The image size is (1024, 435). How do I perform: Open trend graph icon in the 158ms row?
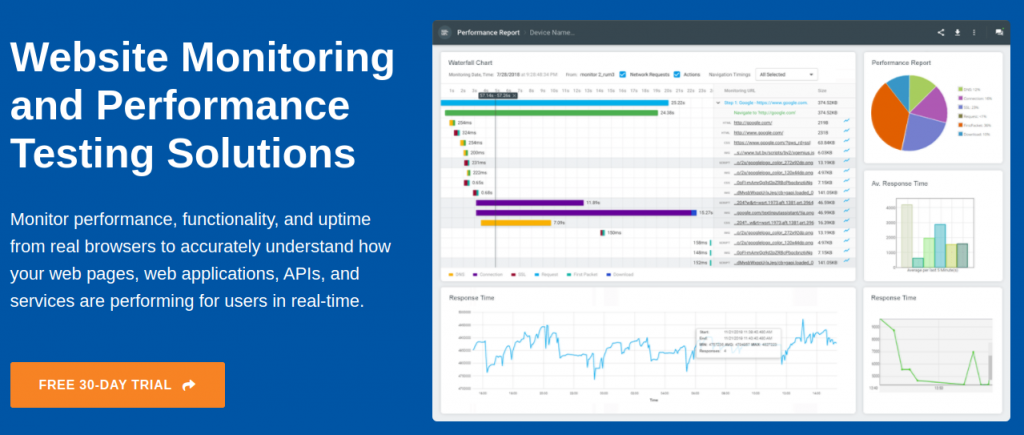(847, 242)
